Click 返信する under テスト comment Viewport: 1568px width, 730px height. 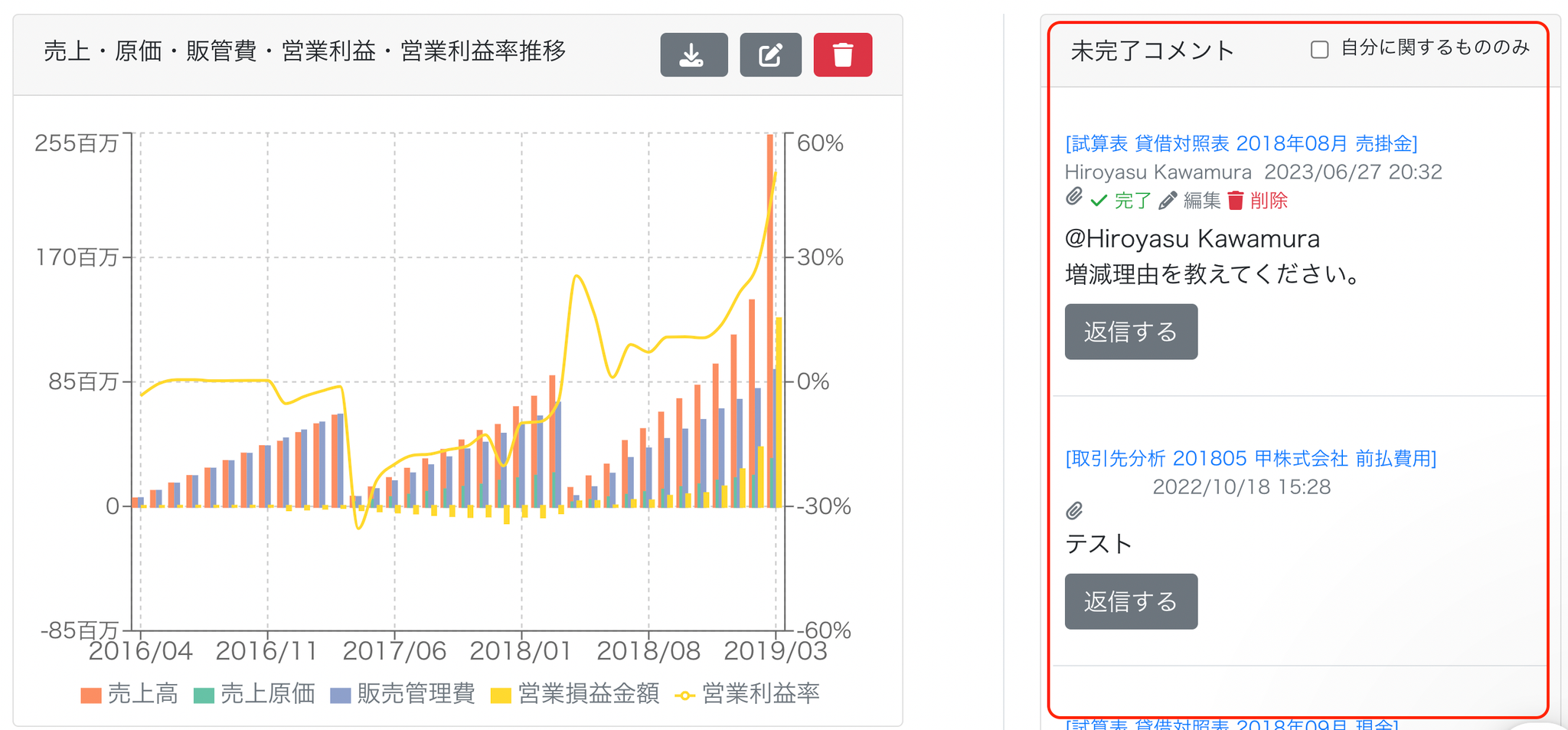pyautogui.click(x=1131, y=601)
